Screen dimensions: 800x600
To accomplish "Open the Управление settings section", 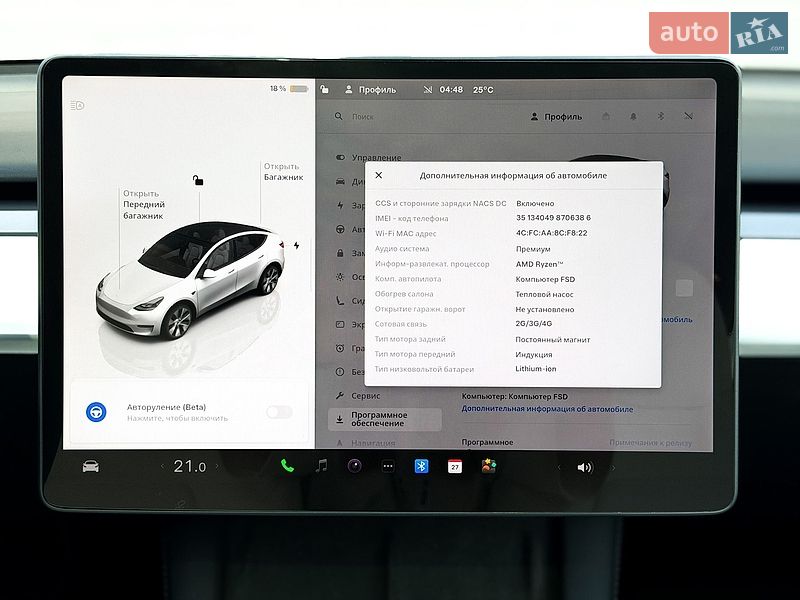I will 368,158.
